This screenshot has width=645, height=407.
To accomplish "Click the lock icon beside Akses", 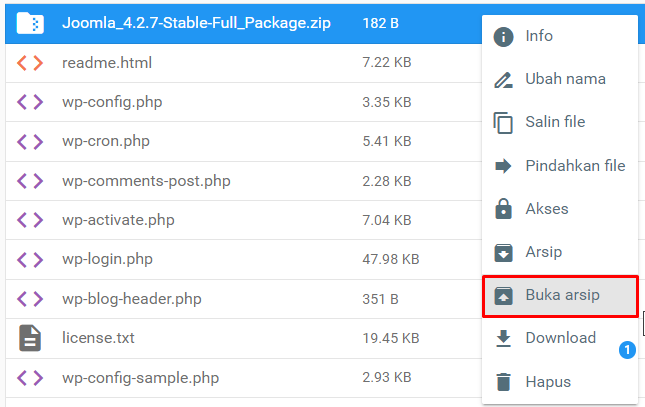I will (504, 209).
